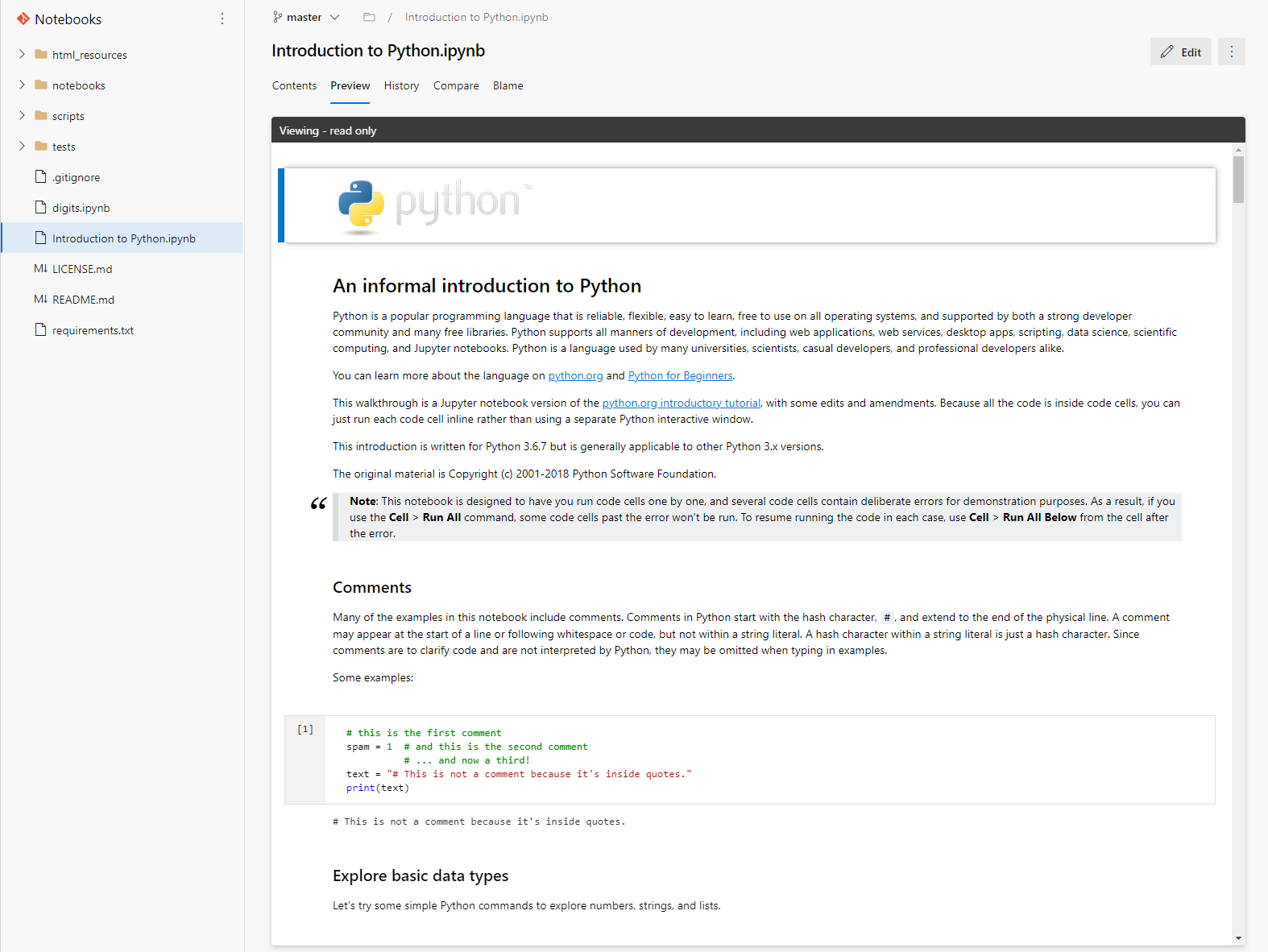Expand the html_resources folder

coord(22,54)
